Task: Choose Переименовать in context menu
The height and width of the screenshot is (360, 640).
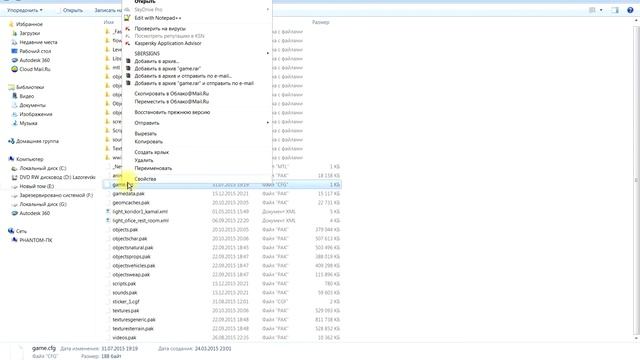Action: coord(153,168)
